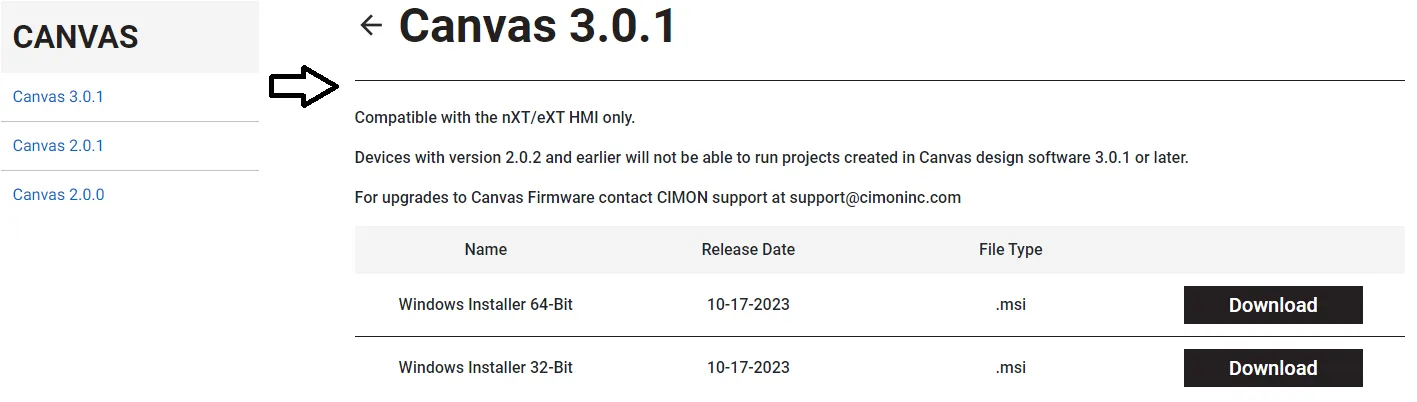Image resolution: width=1417 pixels, height=402 pixels.
Task: Click the support@cimoninc.com email address
Action: (874, 197)
